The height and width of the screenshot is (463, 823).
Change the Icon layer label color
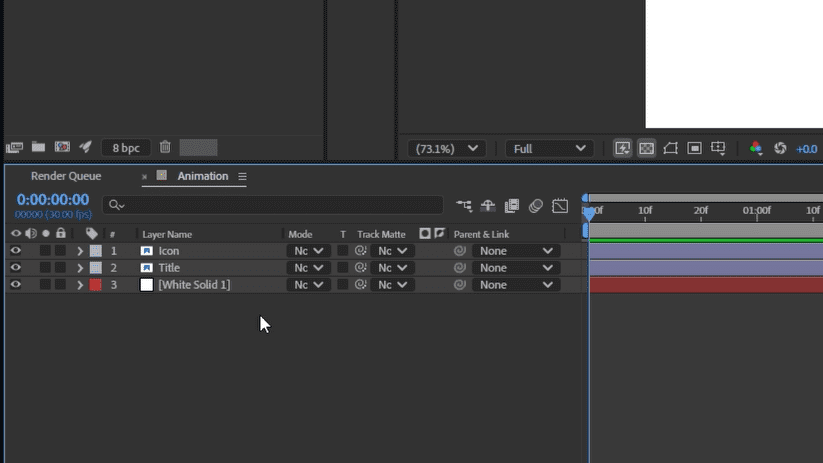tap(96, 251)
